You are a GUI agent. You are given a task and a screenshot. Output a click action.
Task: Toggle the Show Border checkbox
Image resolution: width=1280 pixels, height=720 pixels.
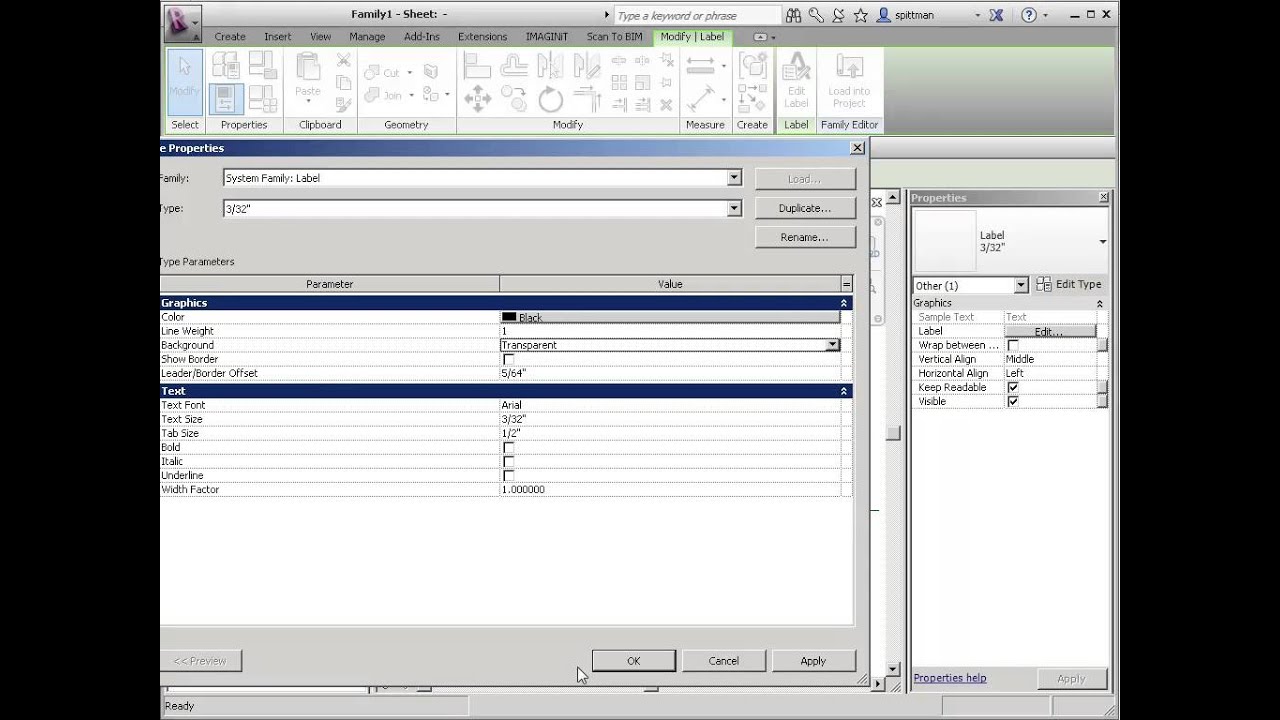(507, 359)
